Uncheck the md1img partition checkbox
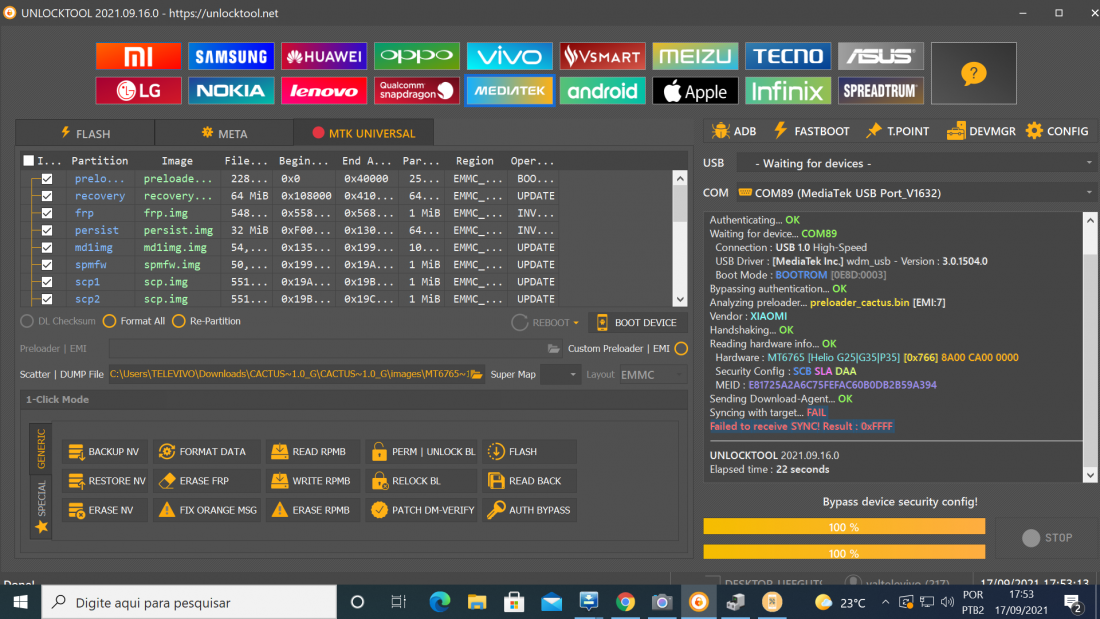 click(47, 248)
